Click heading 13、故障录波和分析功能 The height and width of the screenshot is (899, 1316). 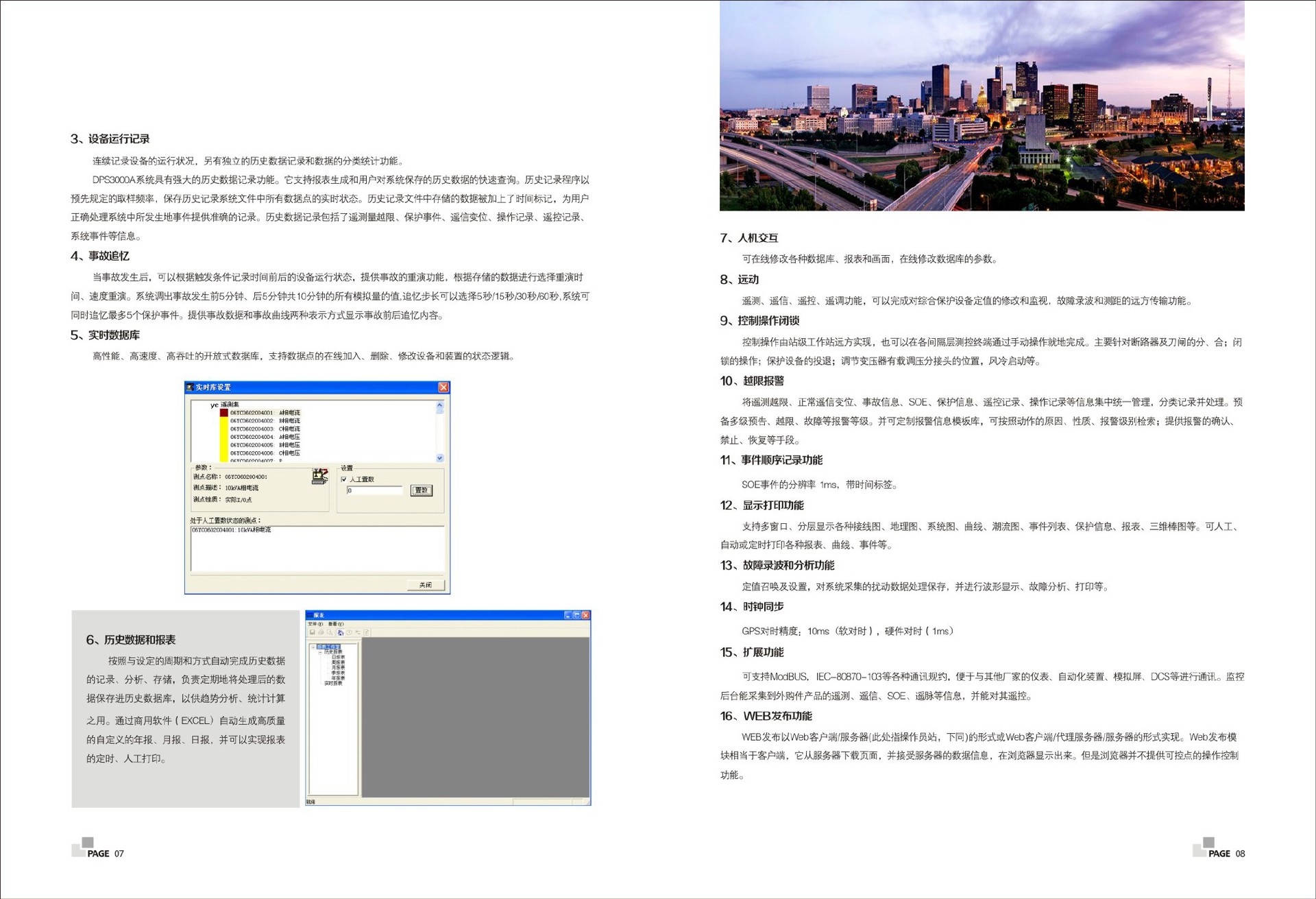tap(777, 565)
